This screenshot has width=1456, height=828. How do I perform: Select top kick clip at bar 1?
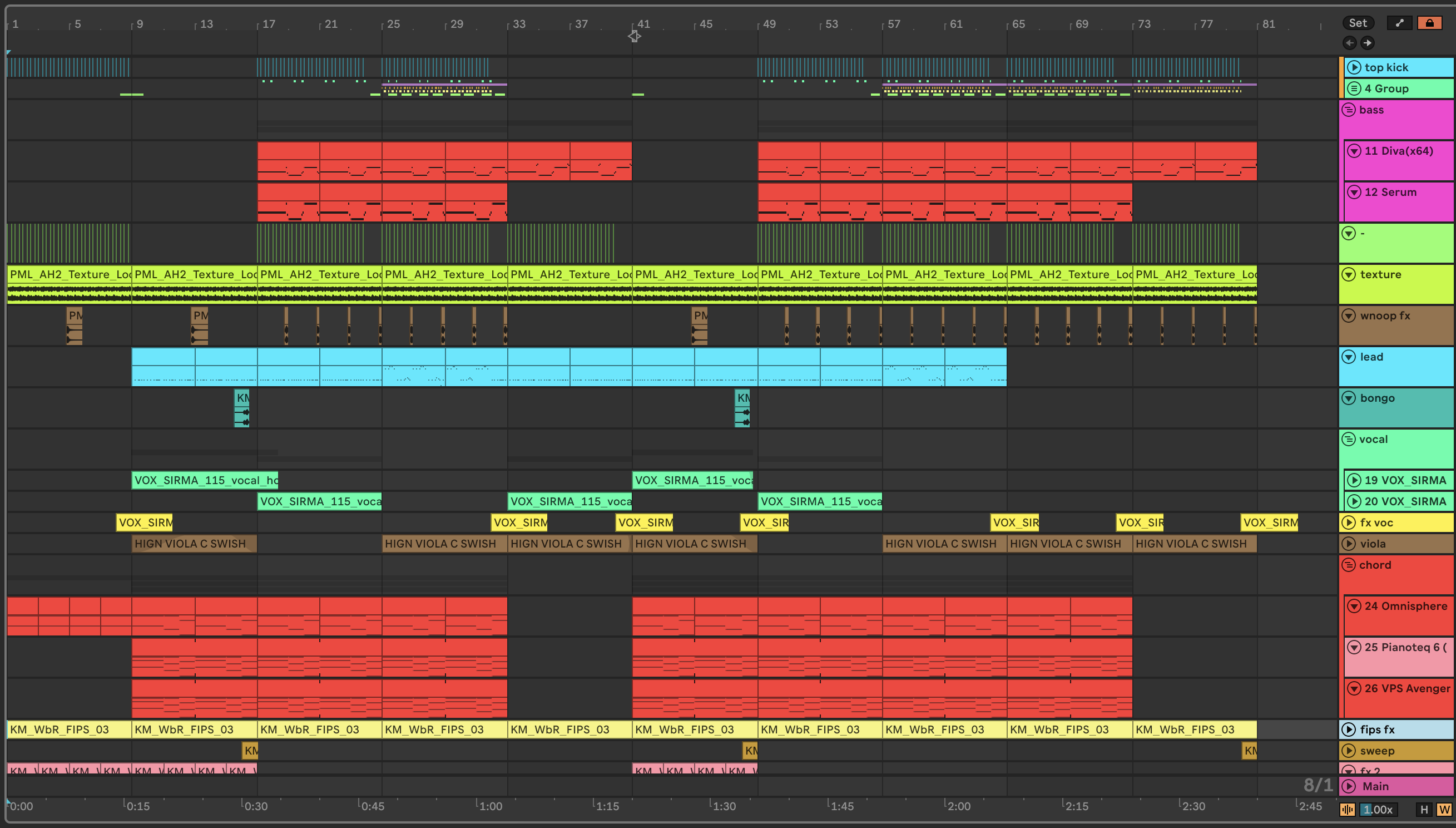point(68,67)
